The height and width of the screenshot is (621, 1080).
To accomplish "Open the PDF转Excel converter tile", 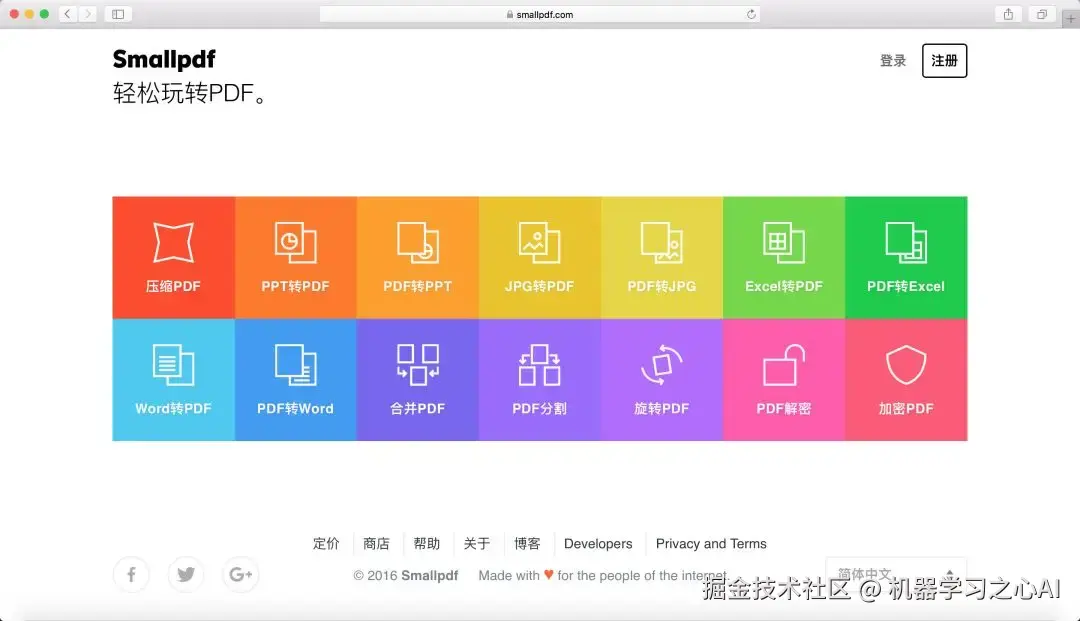I will click(906, 257).
